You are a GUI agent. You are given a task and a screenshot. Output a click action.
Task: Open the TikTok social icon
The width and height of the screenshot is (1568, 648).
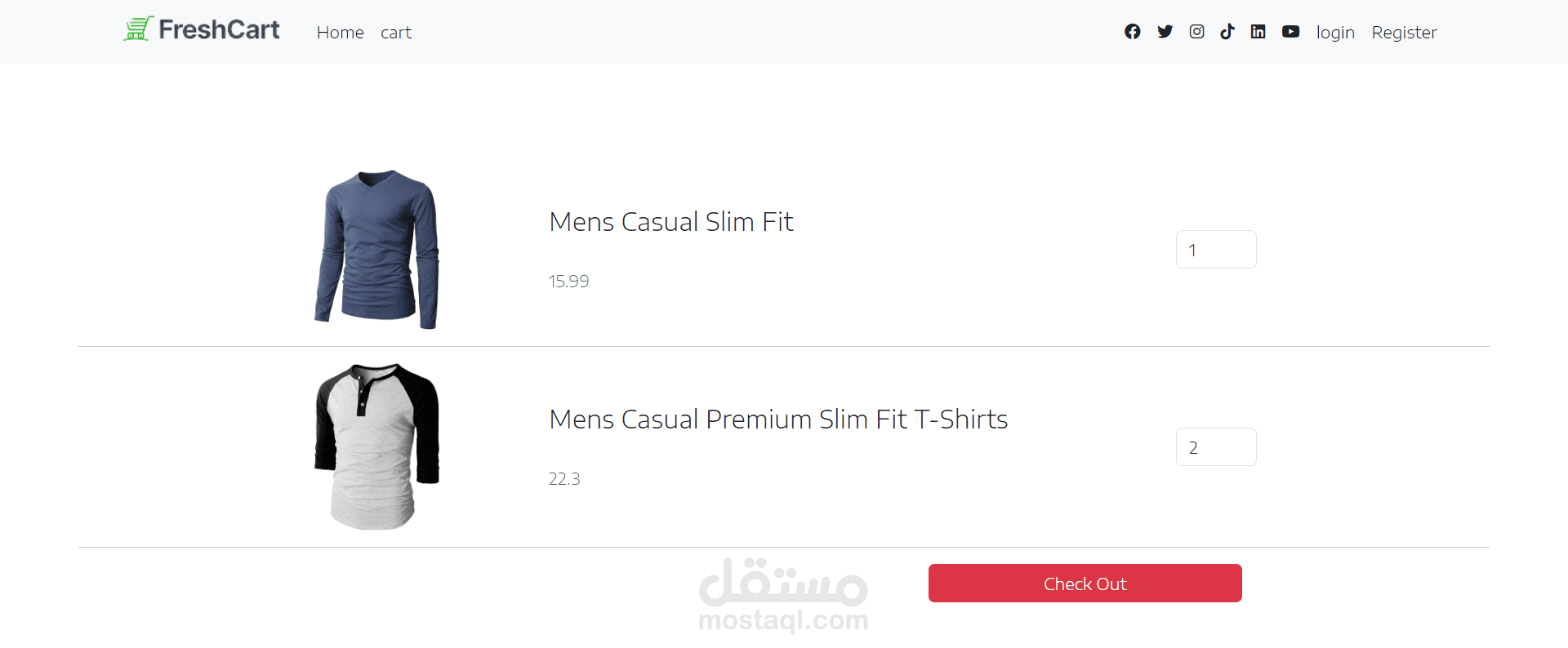click(x=1227, y=32)
